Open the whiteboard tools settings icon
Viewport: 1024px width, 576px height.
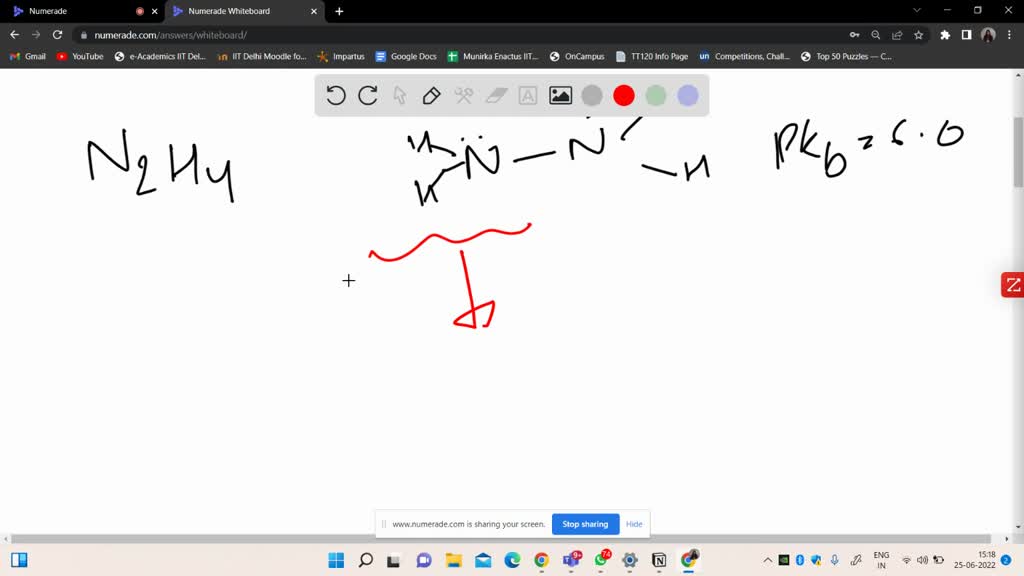coord(464,95)
